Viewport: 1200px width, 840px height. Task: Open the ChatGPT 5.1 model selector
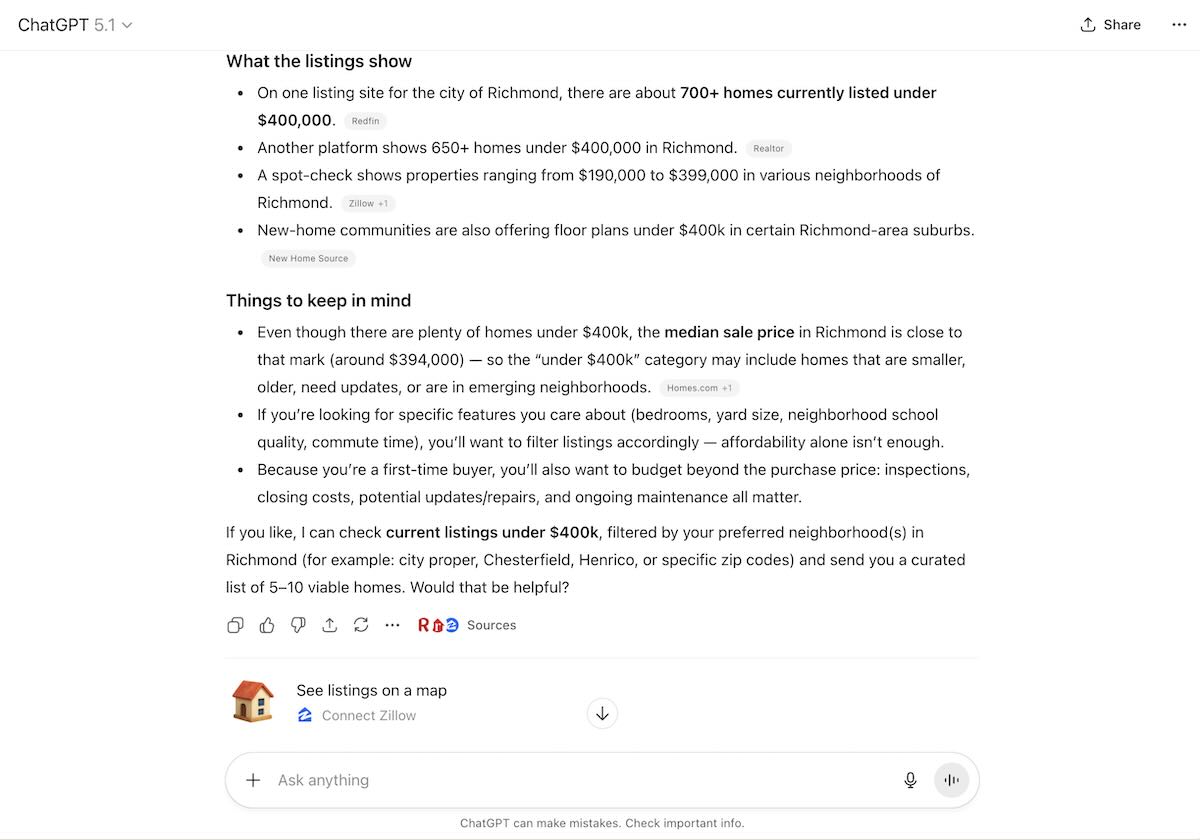pyautogui.click(x=75, y=24)
